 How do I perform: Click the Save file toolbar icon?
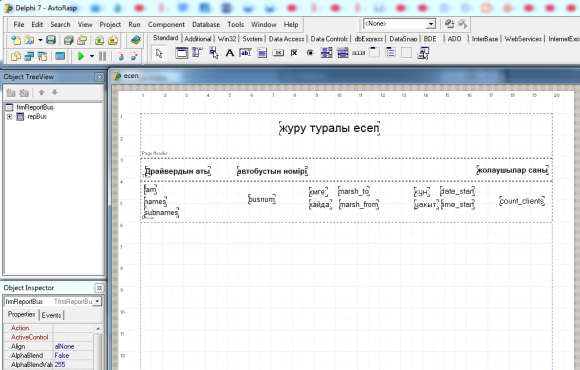coord(51,40)
